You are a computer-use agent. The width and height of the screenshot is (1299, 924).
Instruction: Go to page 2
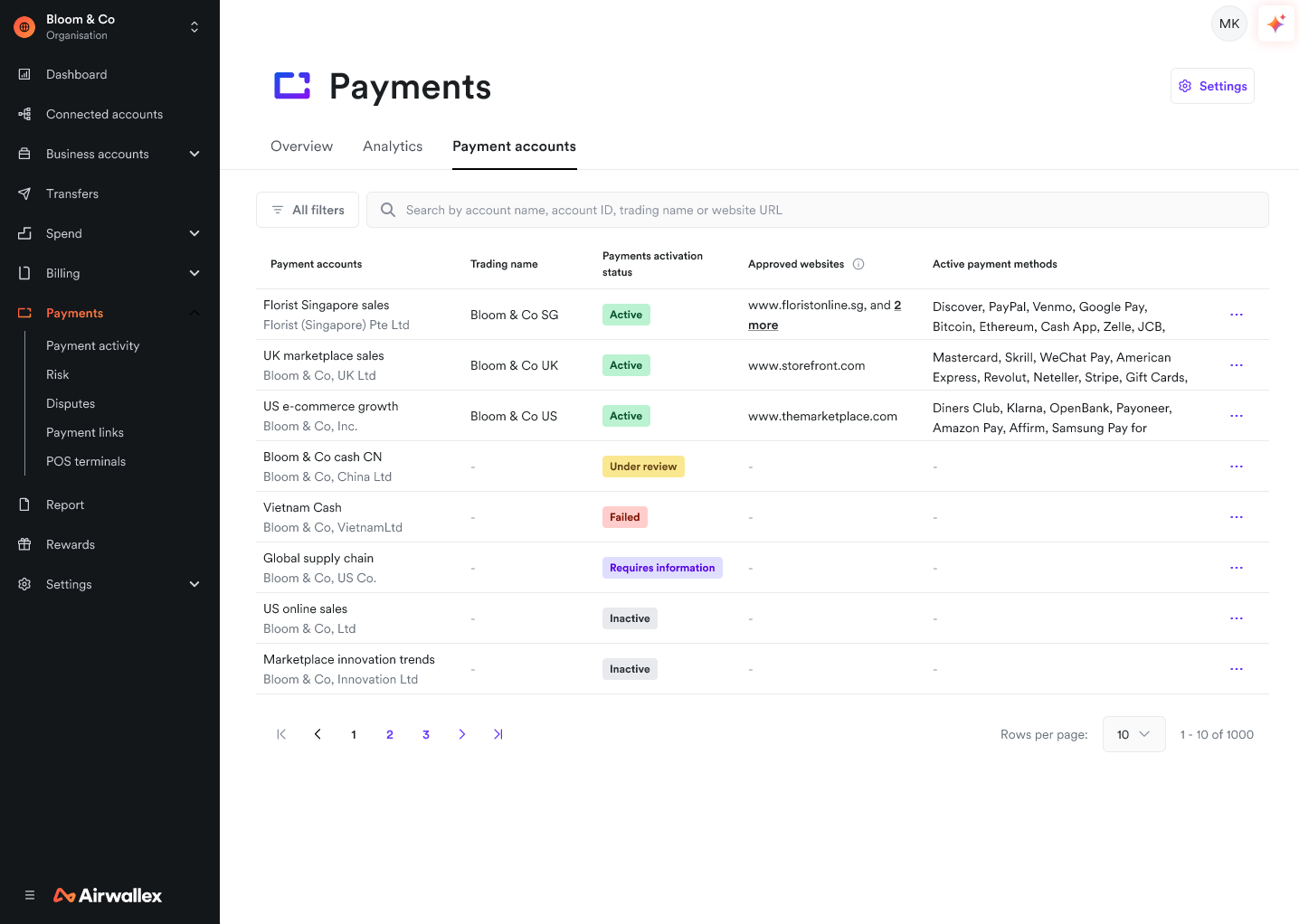(390, 734)
